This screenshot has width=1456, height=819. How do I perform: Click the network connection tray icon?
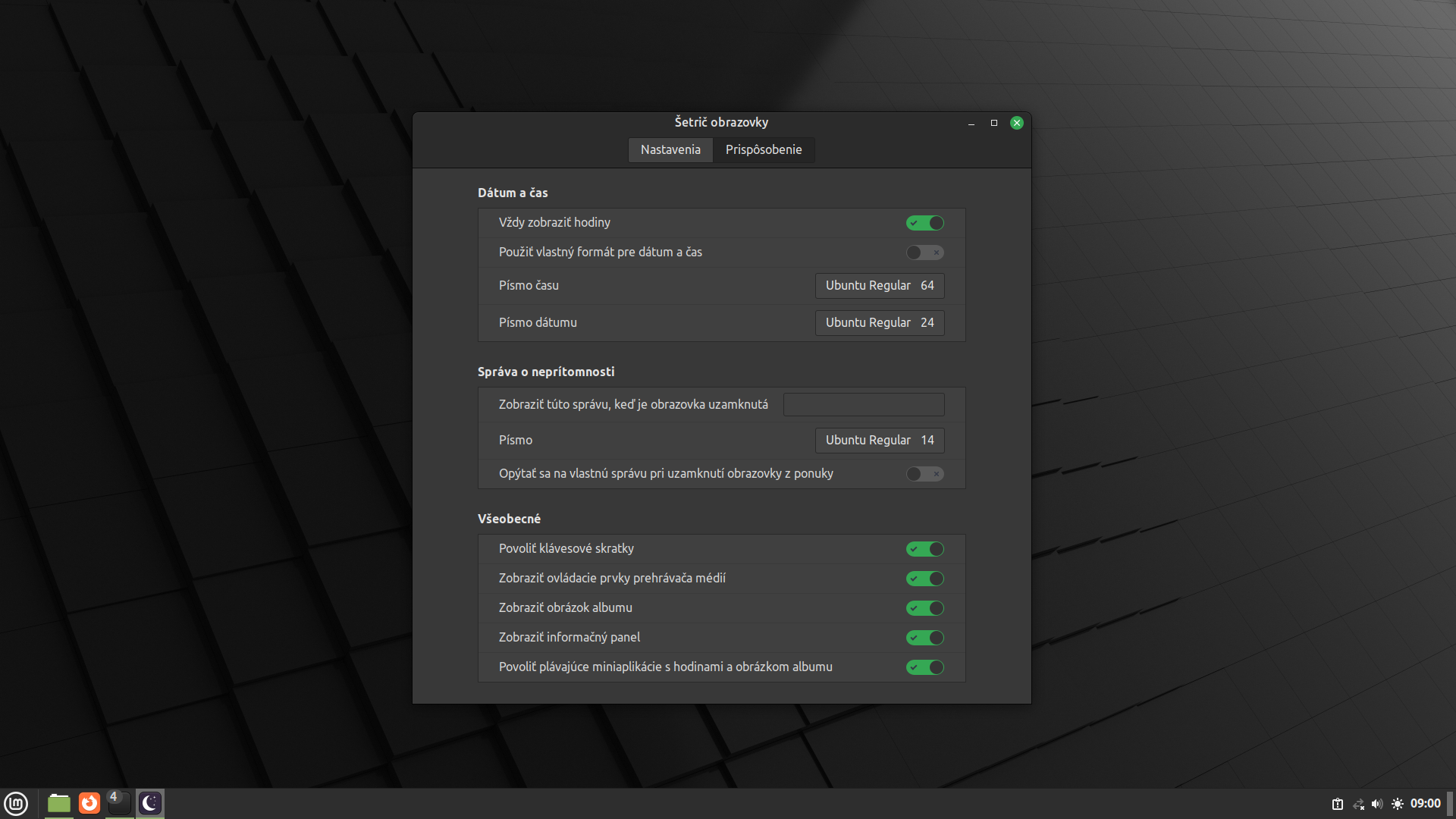1358,804
